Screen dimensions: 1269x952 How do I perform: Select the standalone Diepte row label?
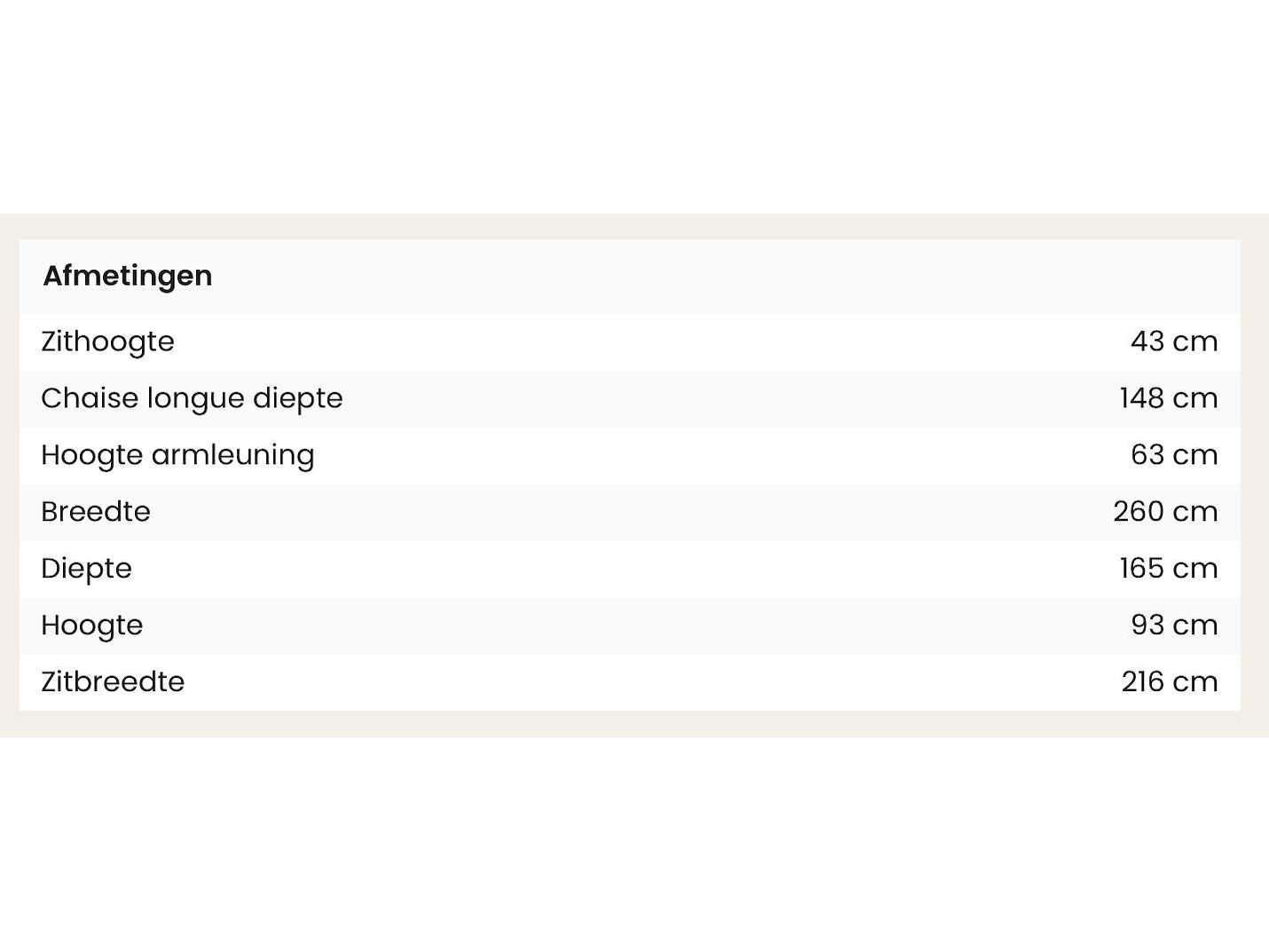pos(86,569)
